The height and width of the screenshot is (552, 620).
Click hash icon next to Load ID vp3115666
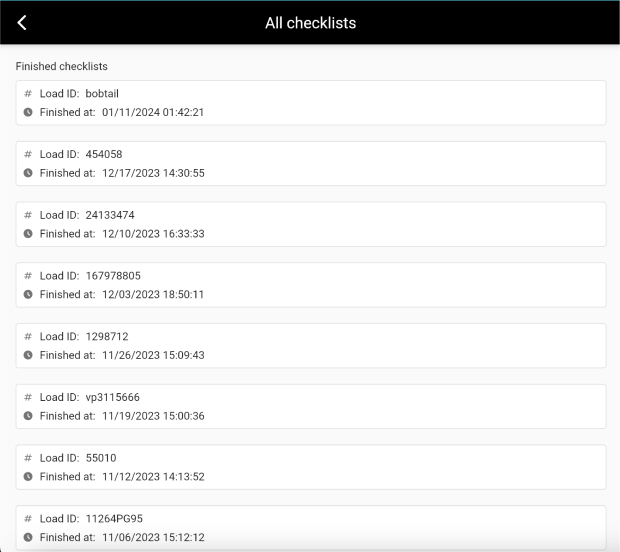click(x=28, y=398)
